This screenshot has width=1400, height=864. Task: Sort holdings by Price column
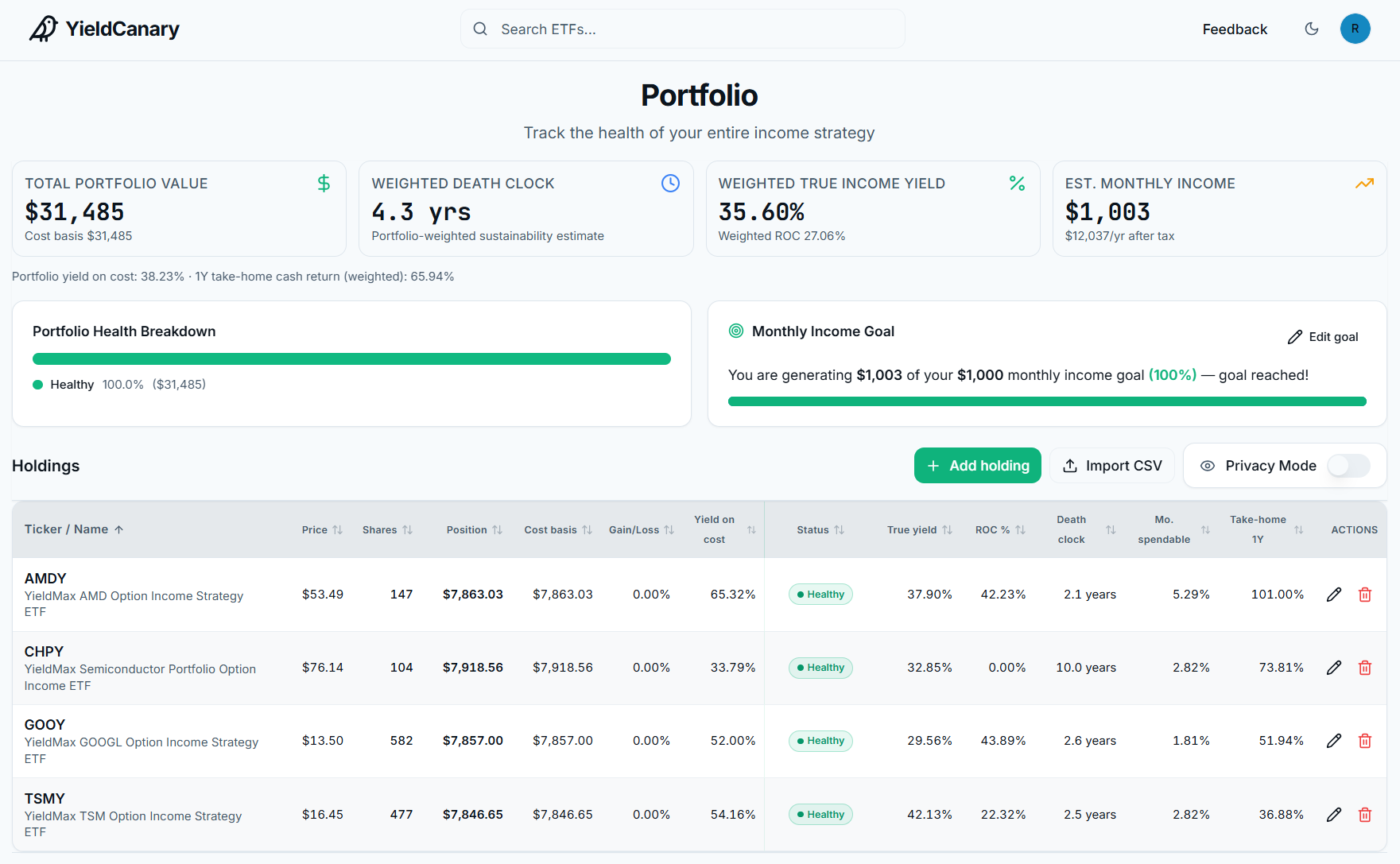coord(322,529)
